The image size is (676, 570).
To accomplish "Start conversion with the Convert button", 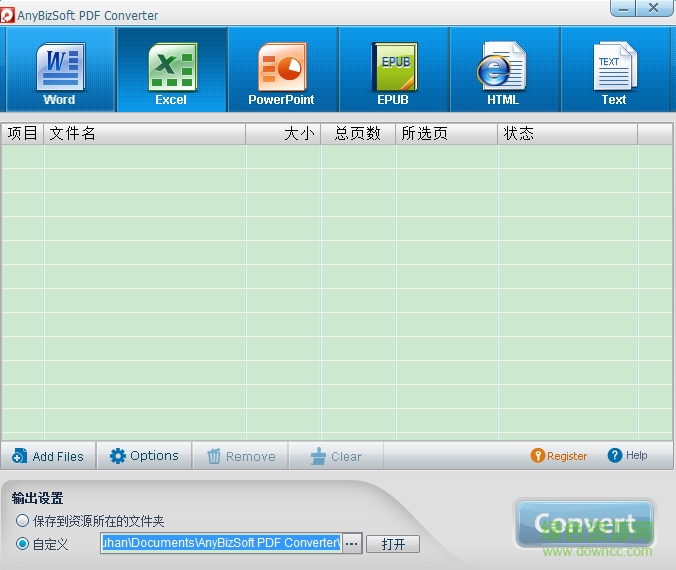I will pos(585,523).
